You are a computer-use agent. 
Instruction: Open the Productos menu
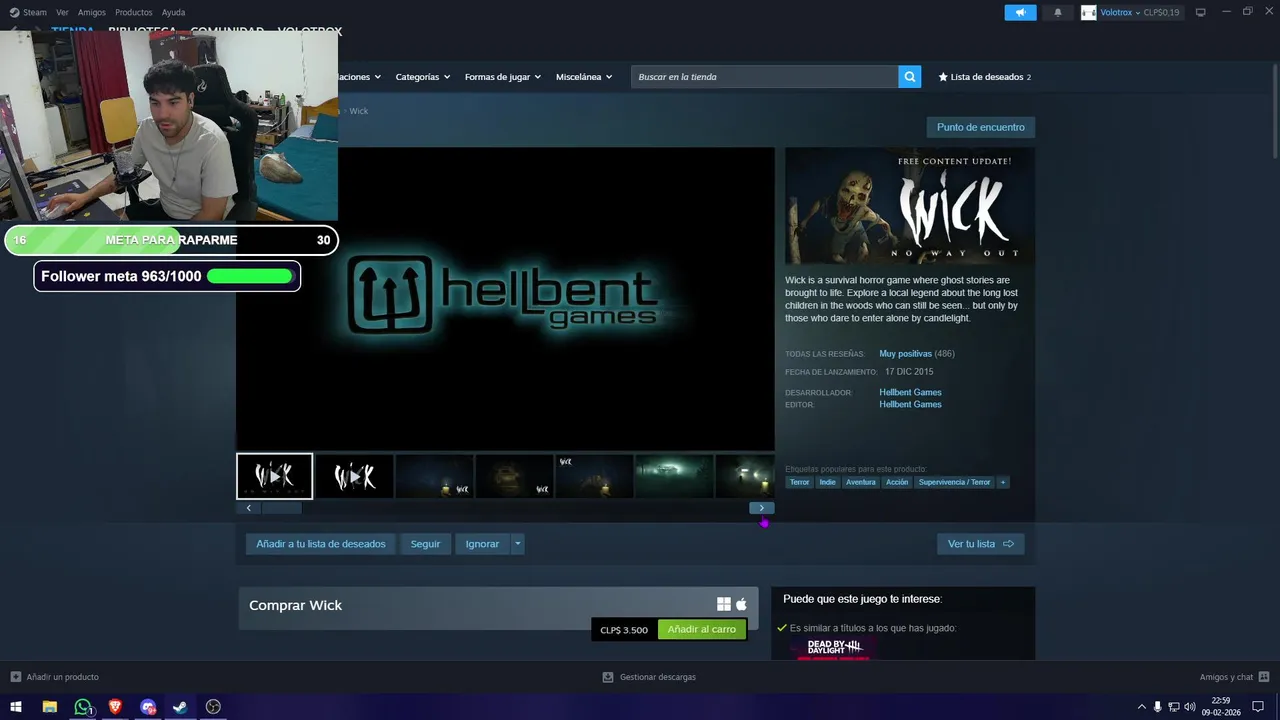[133, 12]
